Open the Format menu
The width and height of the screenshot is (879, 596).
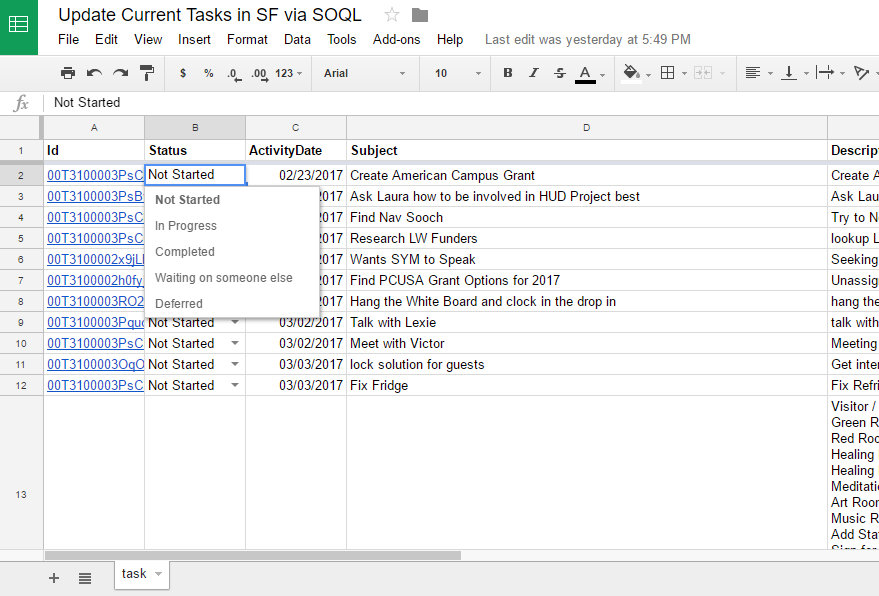[x=247, y=39]
